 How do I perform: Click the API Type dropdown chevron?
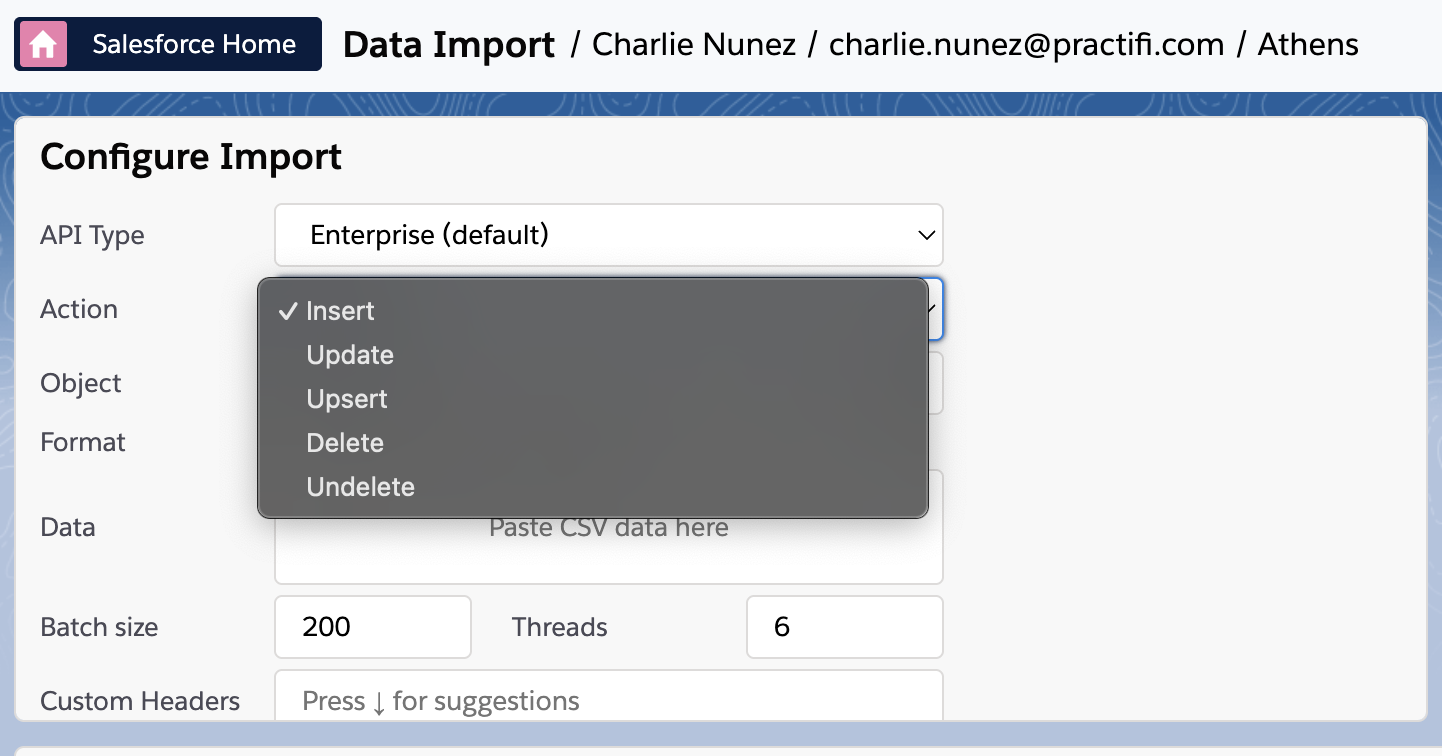(x=925, y=236)
